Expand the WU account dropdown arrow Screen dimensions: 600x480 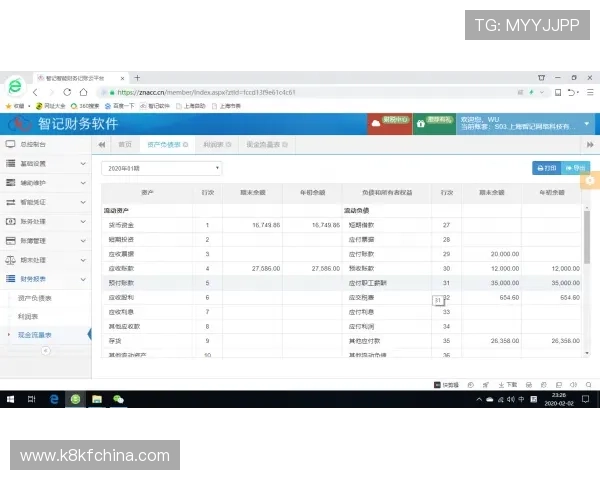click(x=587, y=124)
